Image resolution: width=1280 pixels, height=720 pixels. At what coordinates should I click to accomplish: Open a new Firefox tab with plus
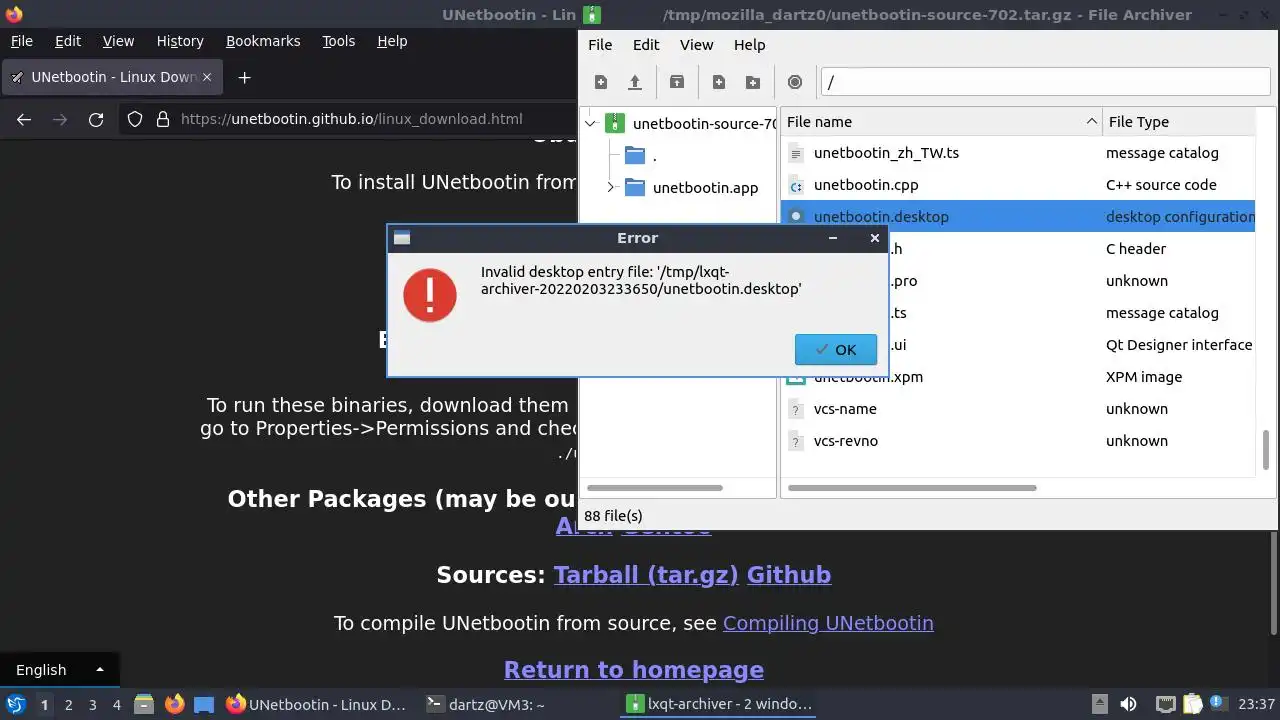244,77
